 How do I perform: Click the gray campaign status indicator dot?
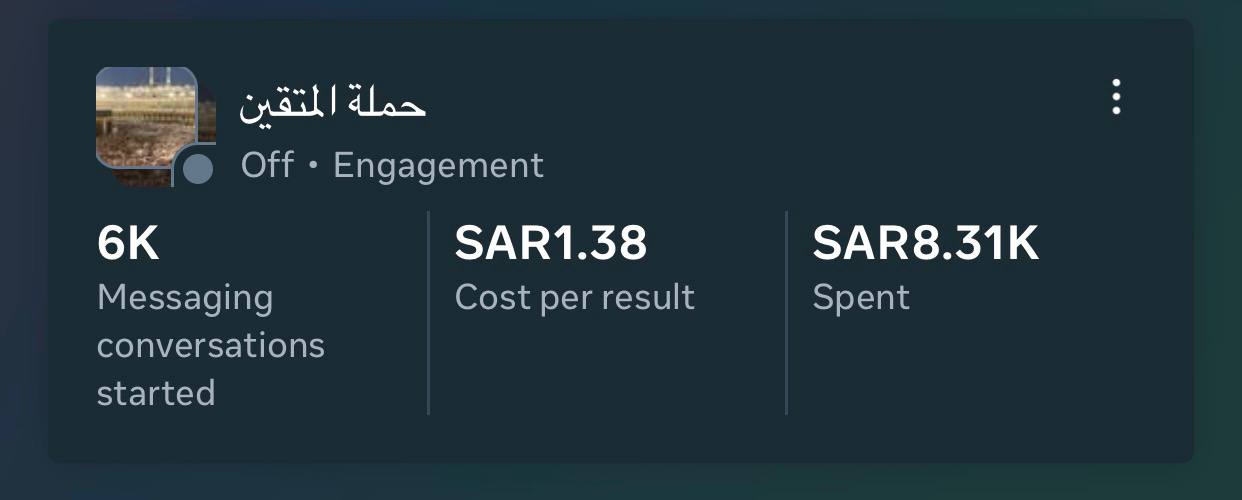[199, 170]
